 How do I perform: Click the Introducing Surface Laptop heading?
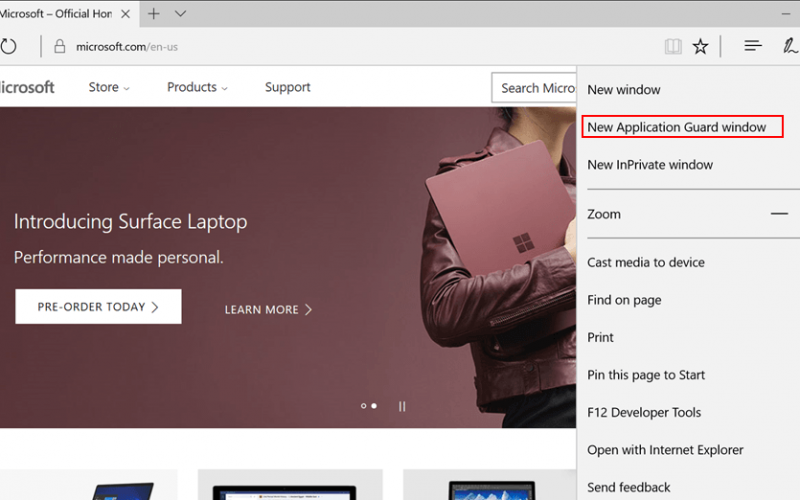pos(131,222)
